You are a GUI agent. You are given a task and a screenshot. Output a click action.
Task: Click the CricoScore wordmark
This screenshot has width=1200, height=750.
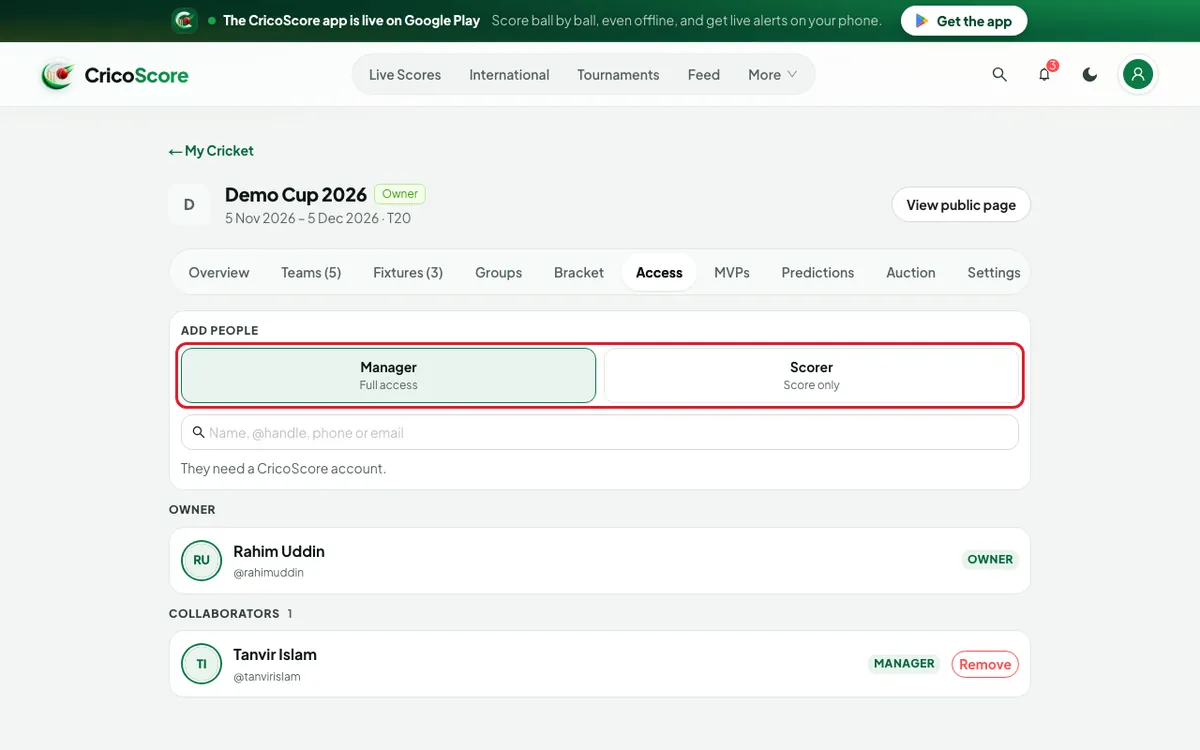137,75
